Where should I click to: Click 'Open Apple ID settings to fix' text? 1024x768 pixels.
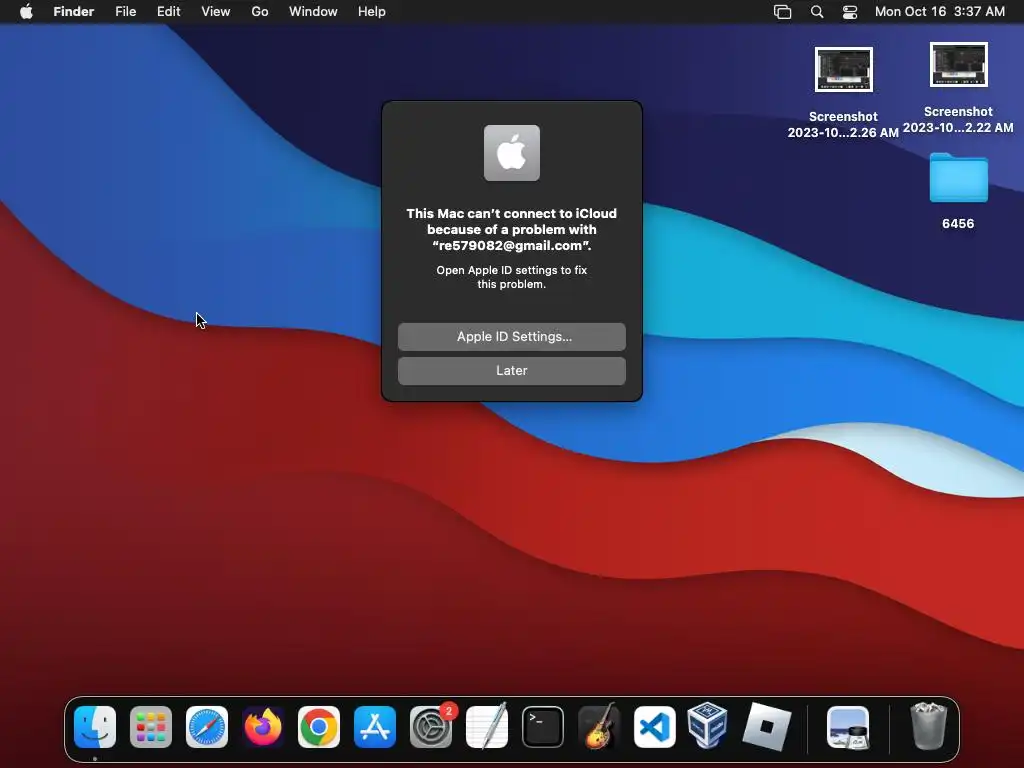tap(512, 270)
